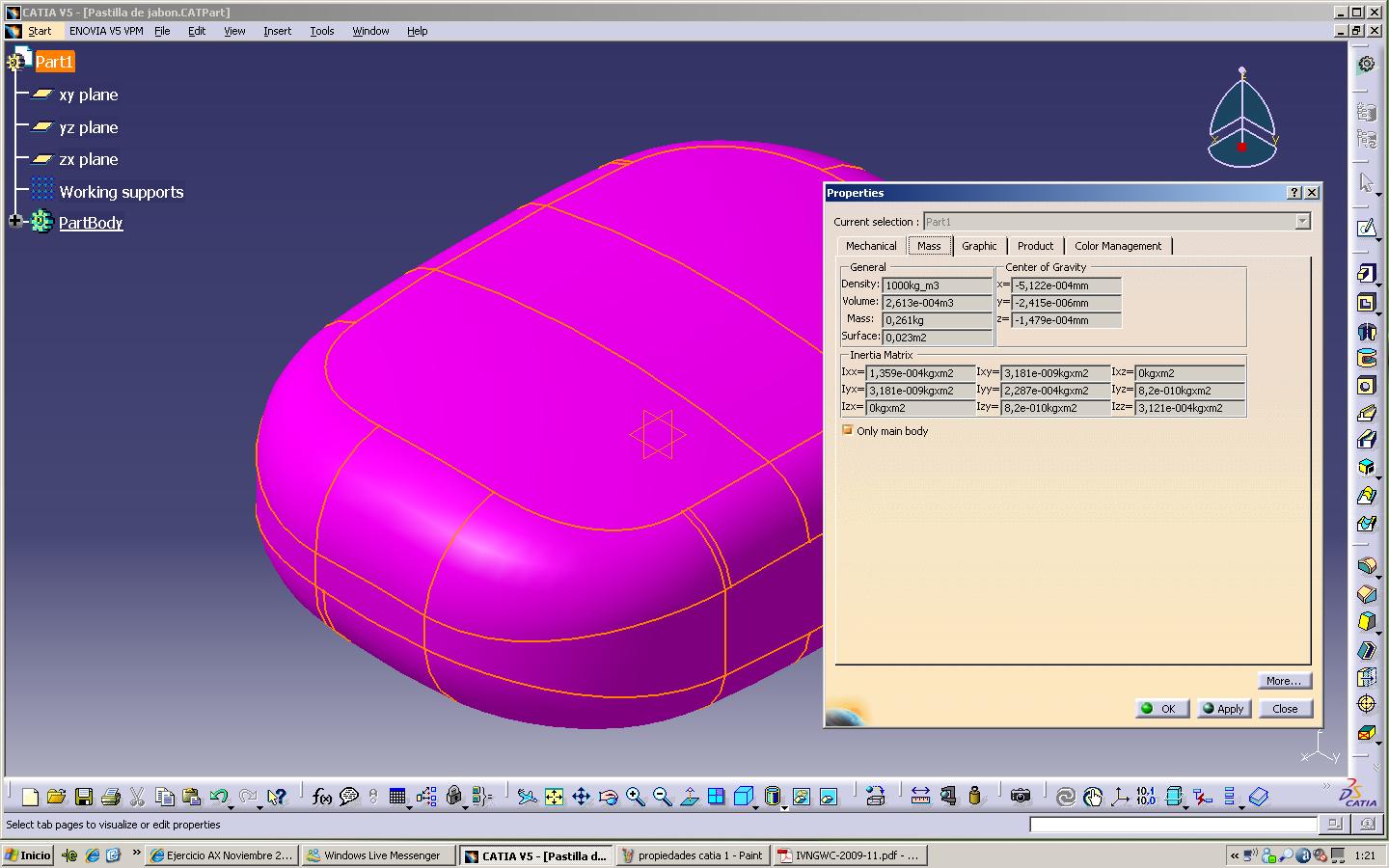The height and width of the screenshot is (868, 1389).
Task: Click the More... button
Action: point(1285,681)
